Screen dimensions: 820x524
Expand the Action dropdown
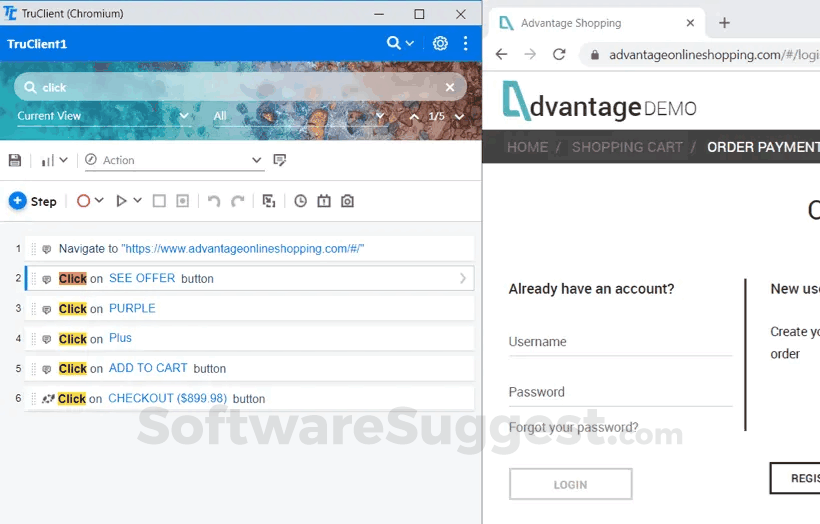coord(257,160)
